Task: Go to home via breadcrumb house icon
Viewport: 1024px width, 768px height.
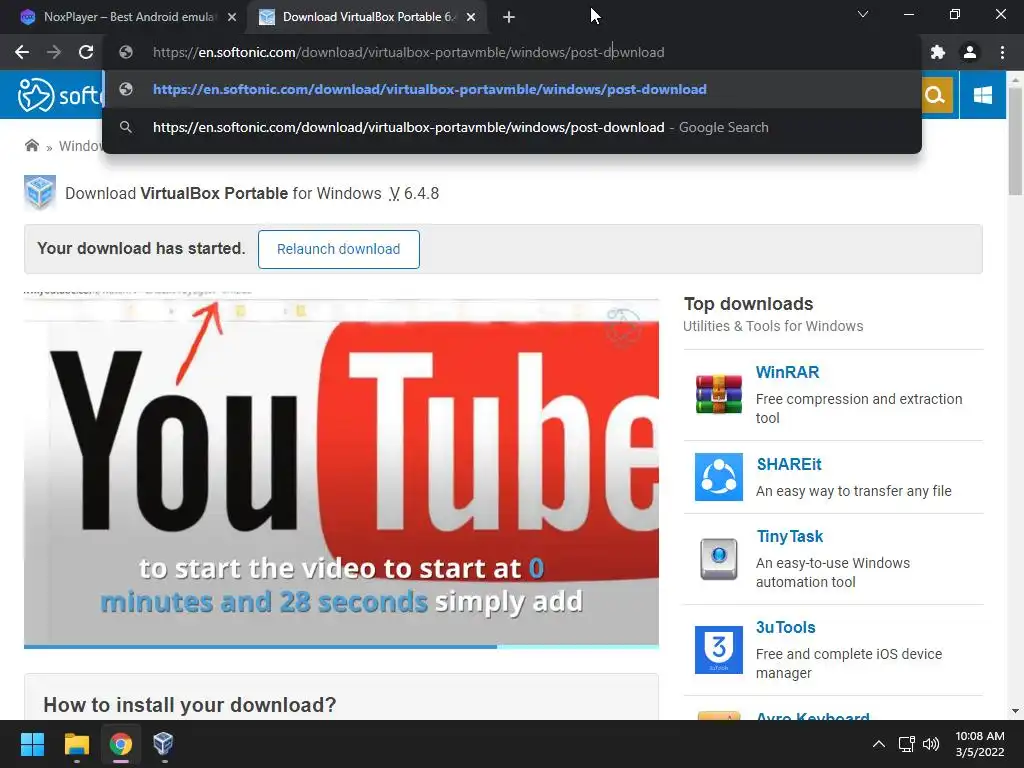Action: (x=31, y=145)
